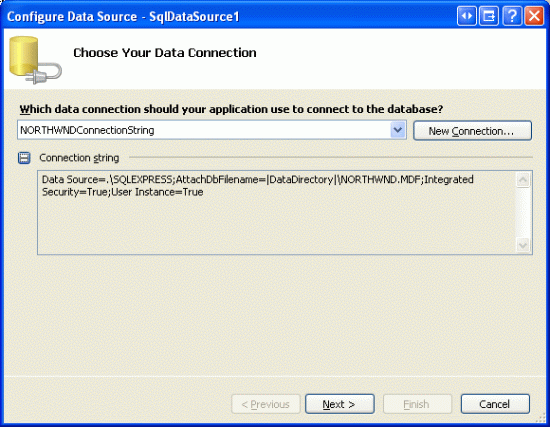This screenshot has height=427, width=550.
Task: Open help with the question mark icon
Action: [512, 16]
